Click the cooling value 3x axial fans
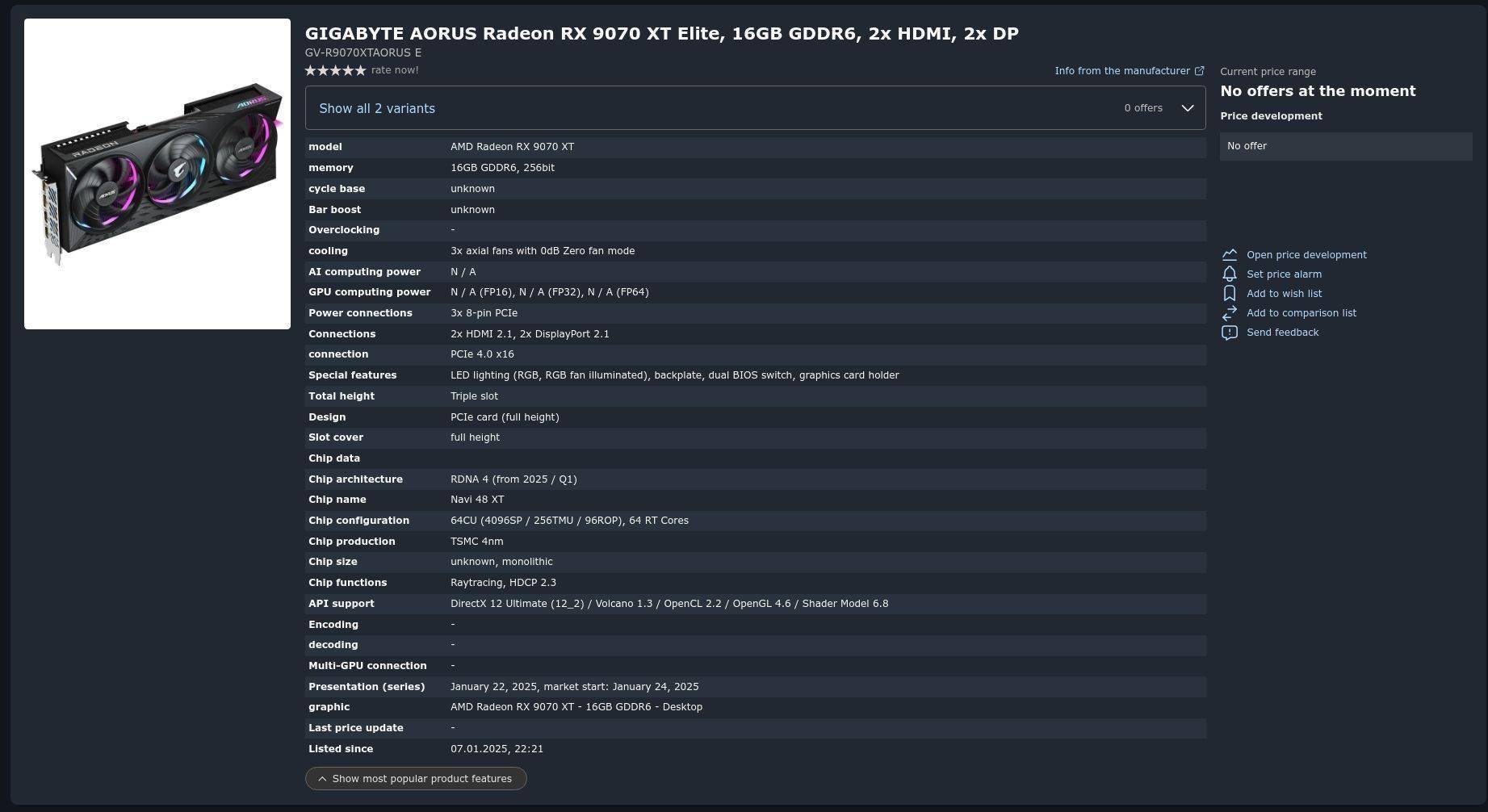 543,251
